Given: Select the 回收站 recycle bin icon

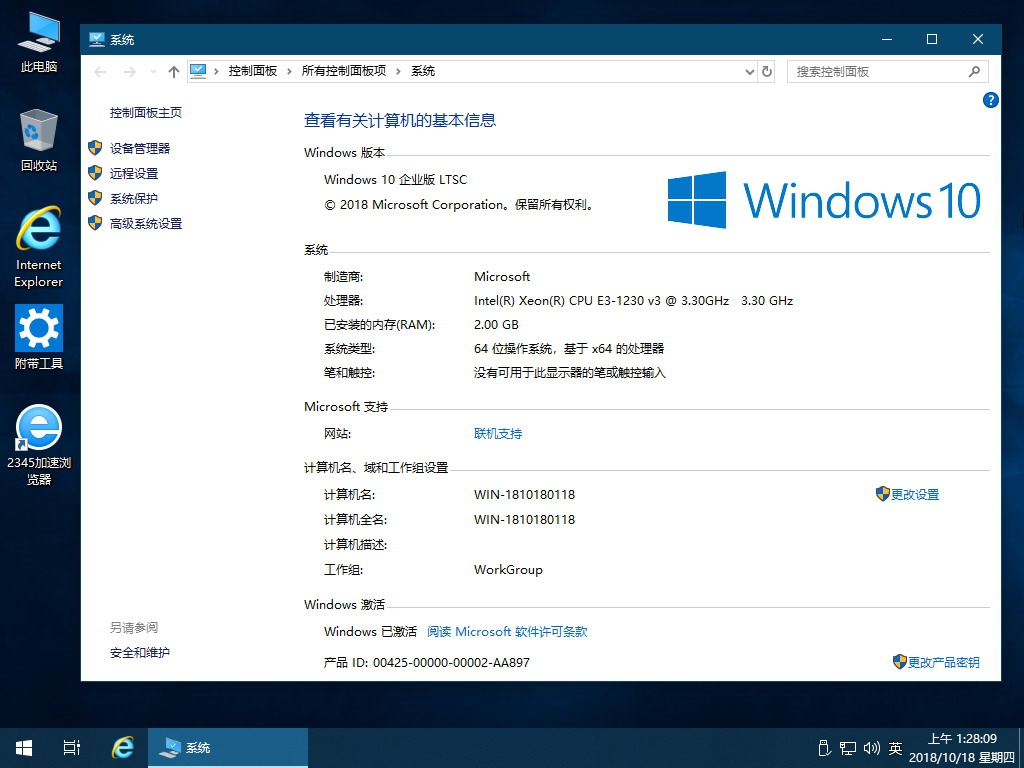Looking at the screenshot, I should coord(39,140).
